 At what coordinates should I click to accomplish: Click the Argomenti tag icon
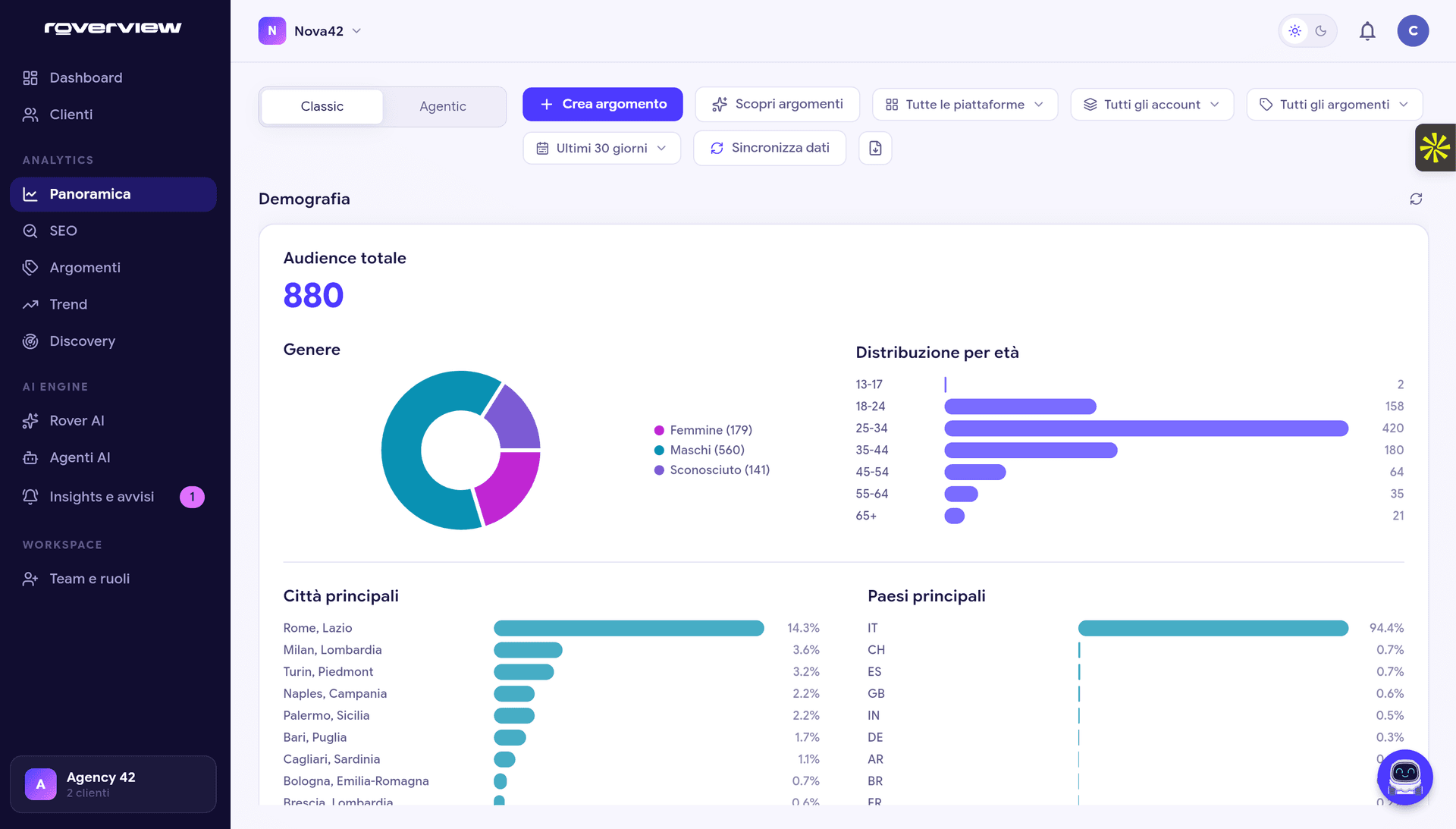coord(30,268)
